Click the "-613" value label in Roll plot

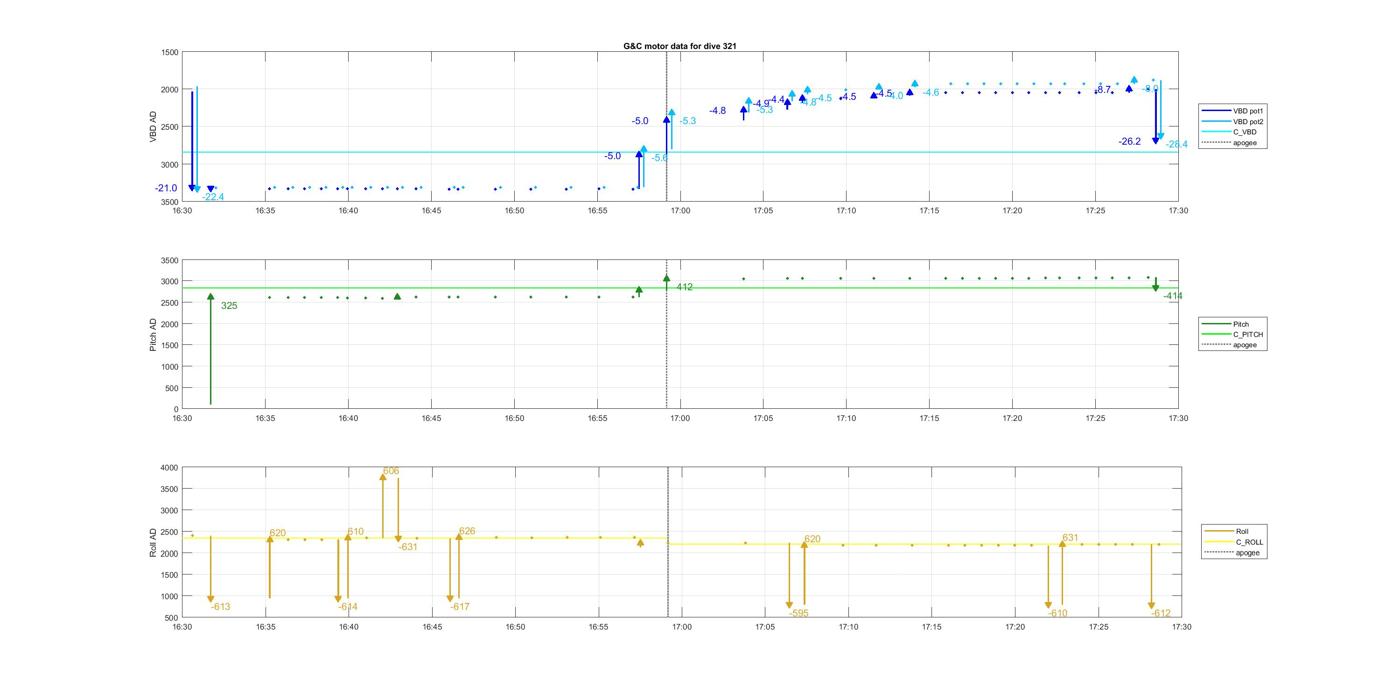coord(220,607)
